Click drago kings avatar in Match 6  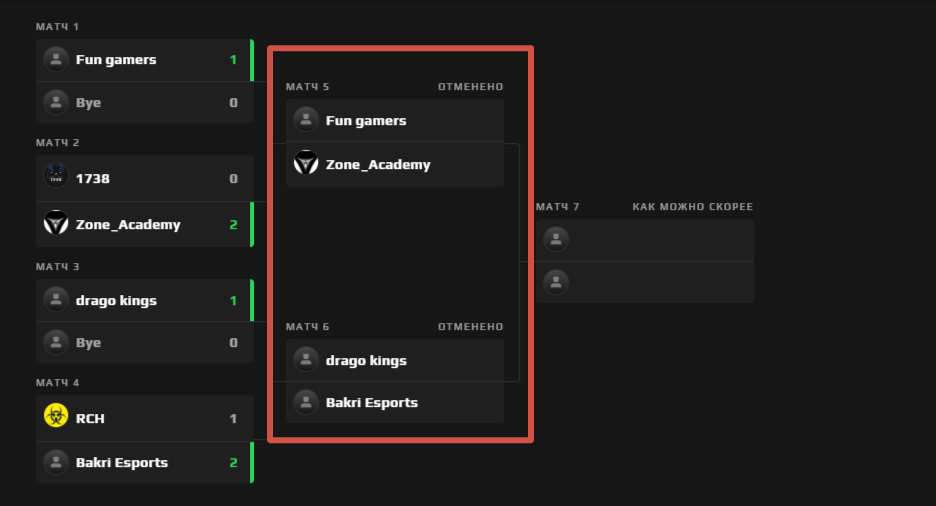306,360
